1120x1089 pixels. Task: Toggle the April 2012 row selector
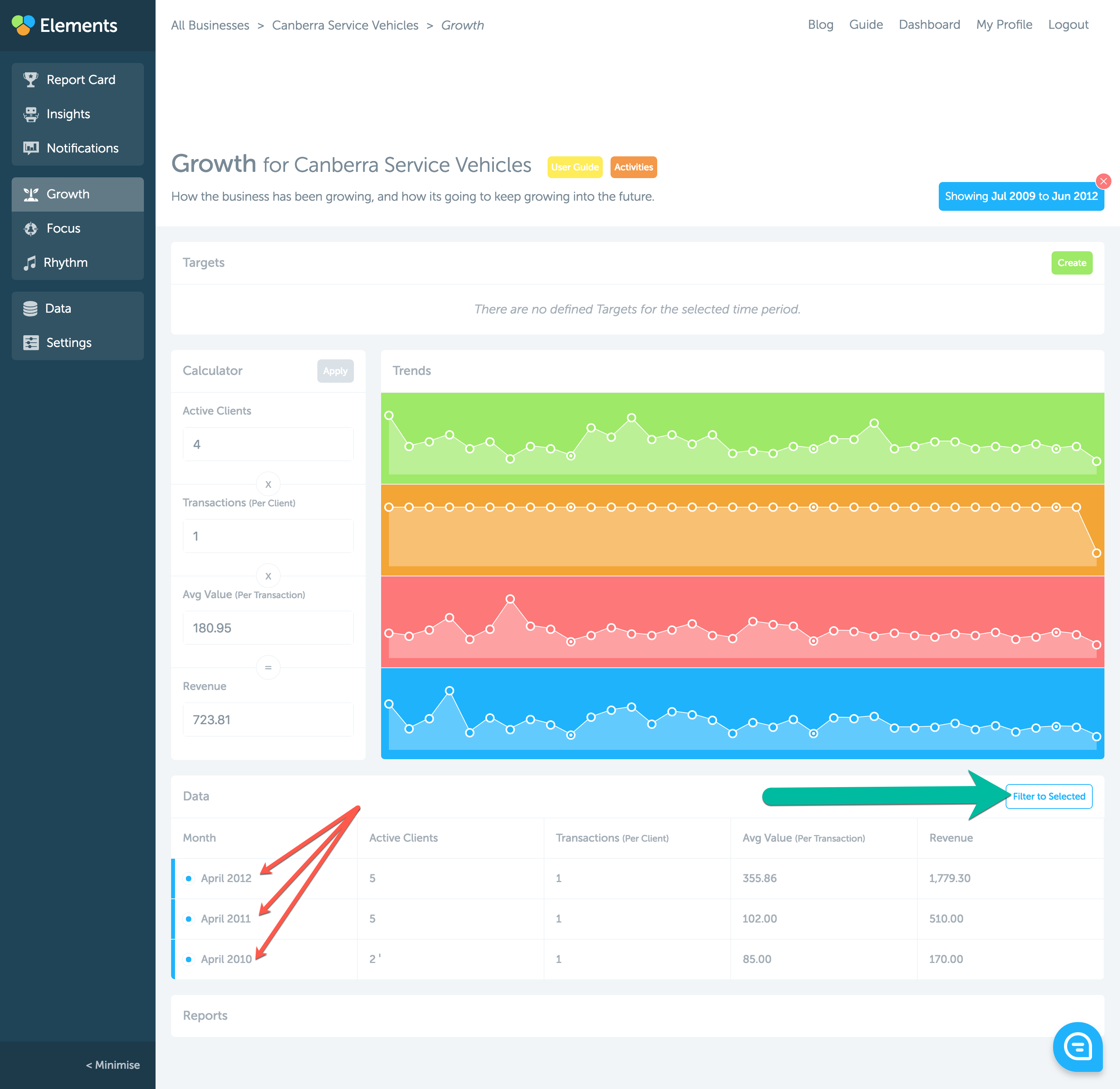pos(189,878)
